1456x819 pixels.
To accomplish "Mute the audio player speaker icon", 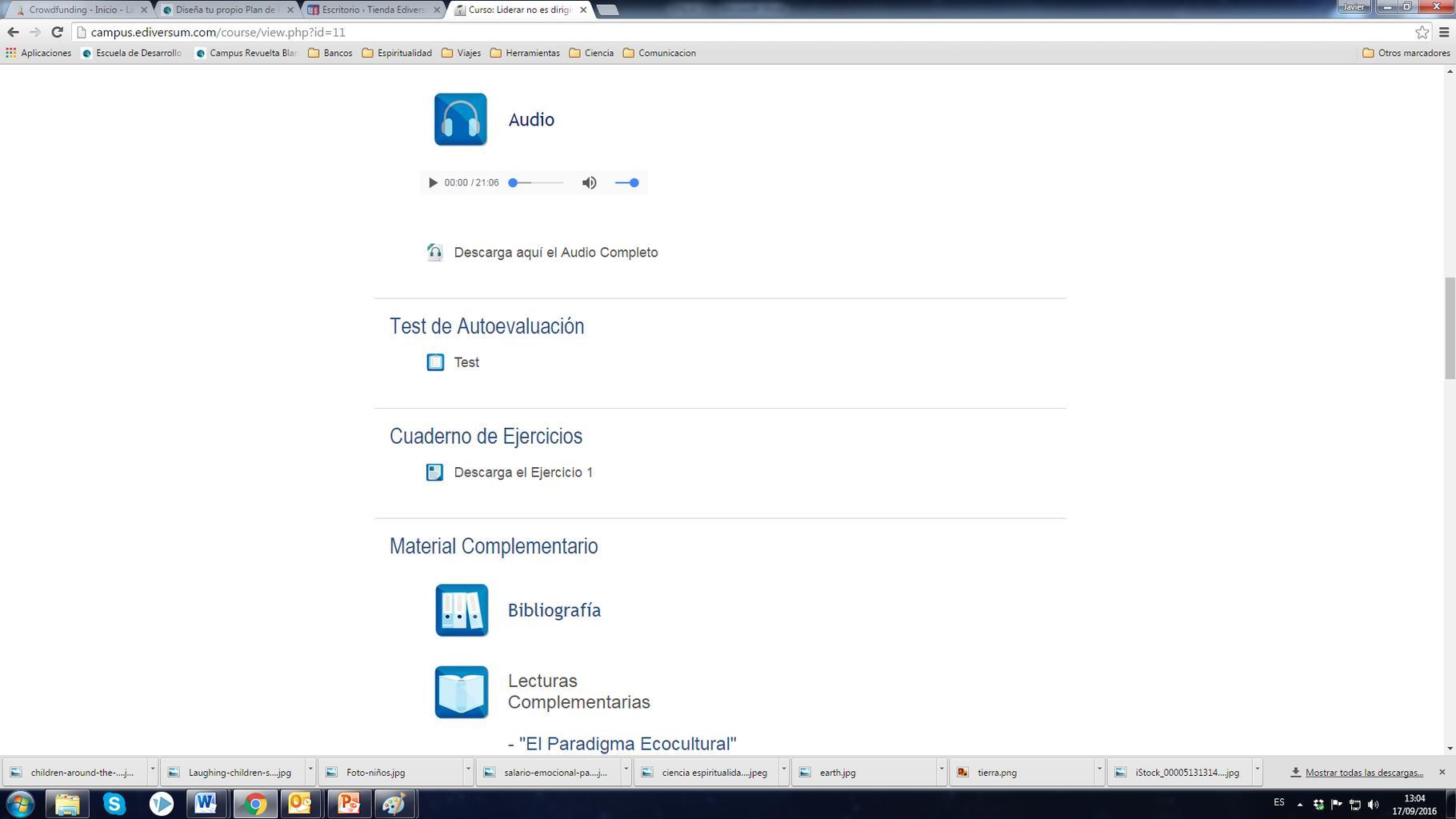I will point(590,183).
